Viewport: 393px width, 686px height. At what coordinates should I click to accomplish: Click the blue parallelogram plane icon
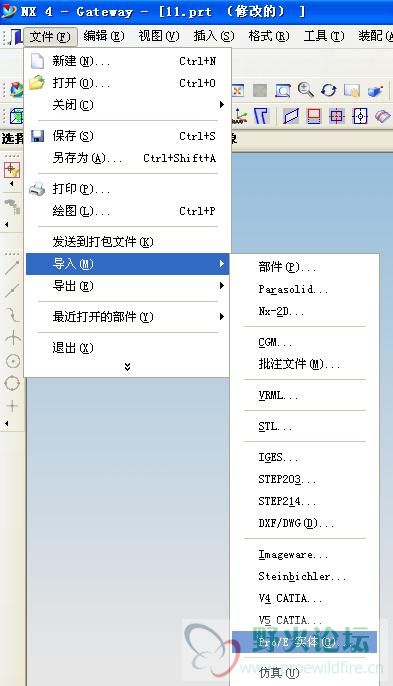tap(291, 116)
